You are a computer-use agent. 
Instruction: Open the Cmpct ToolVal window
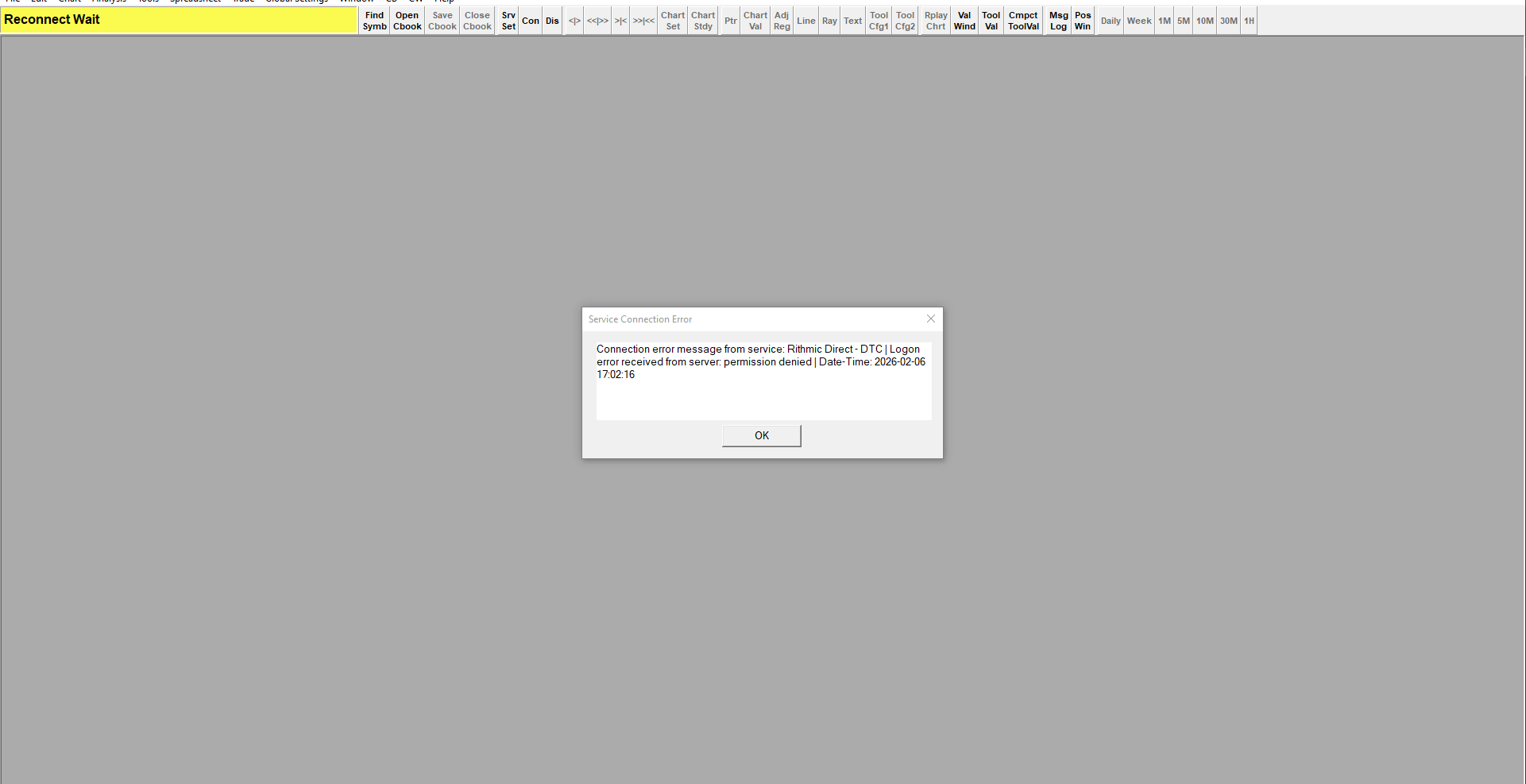click(x=1023, y=21)
